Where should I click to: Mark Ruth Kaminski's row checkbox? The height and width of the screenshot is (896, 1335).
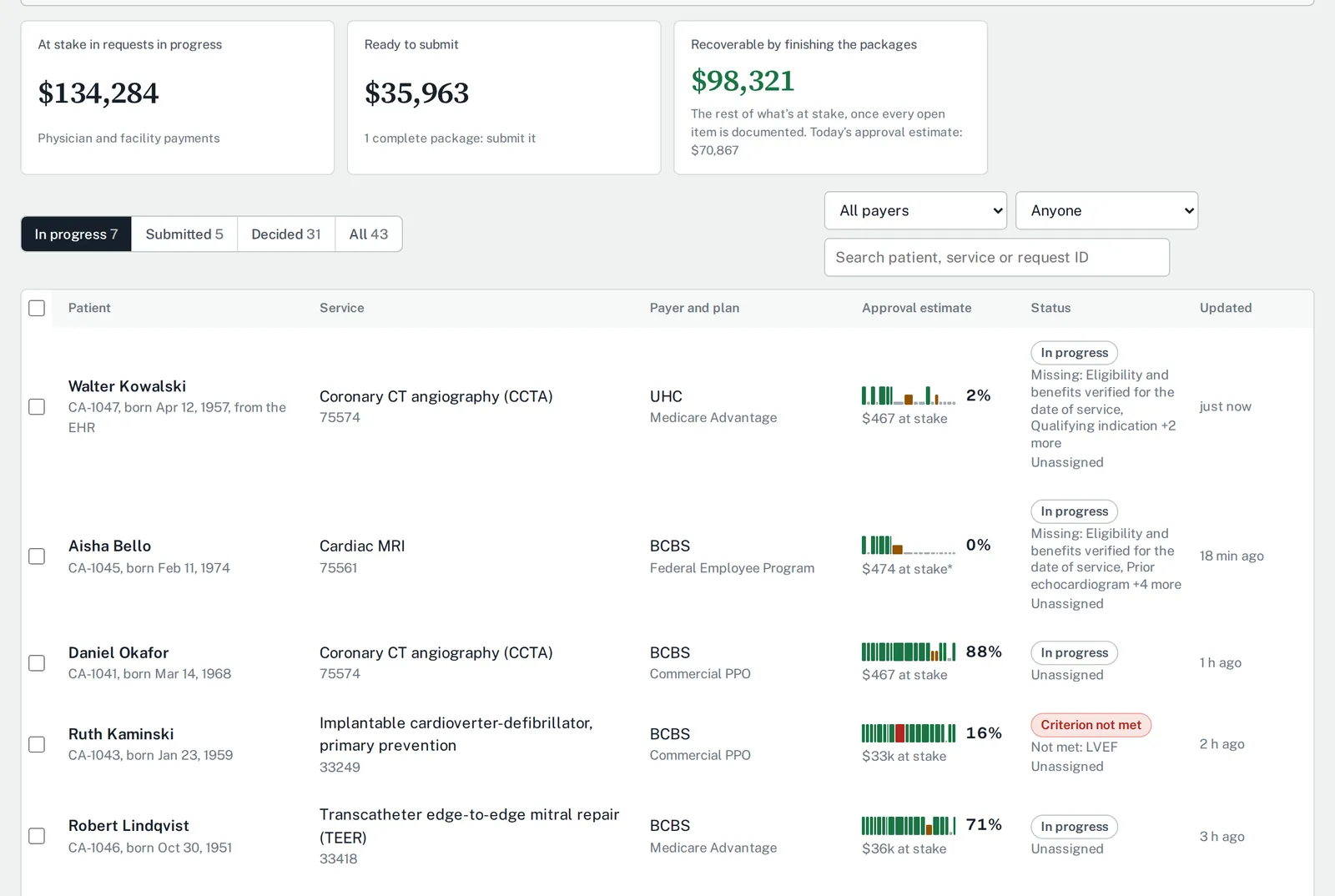pyautogui.click(x=37, y=744)
